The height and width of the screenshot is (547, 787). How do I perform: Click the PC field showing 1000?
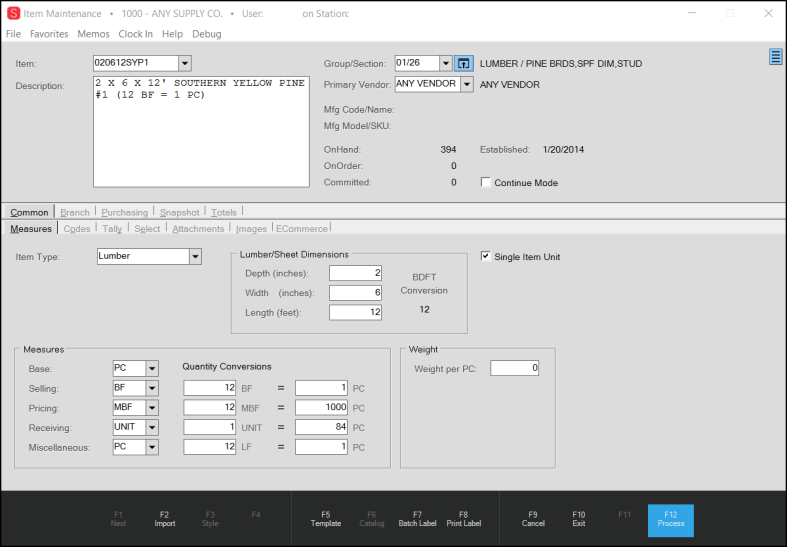point(321,407)
